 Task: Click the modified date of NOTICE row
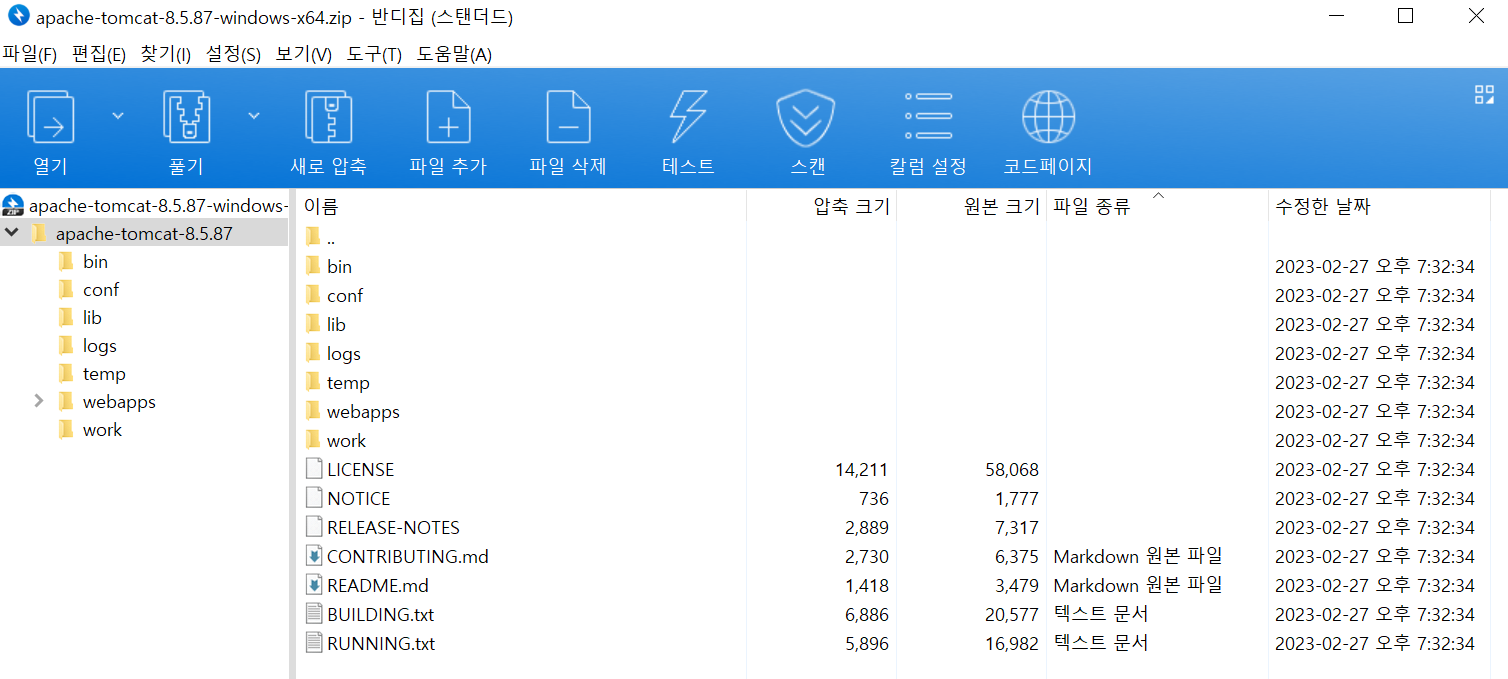pyautogui.click(x=1375, y=498)
